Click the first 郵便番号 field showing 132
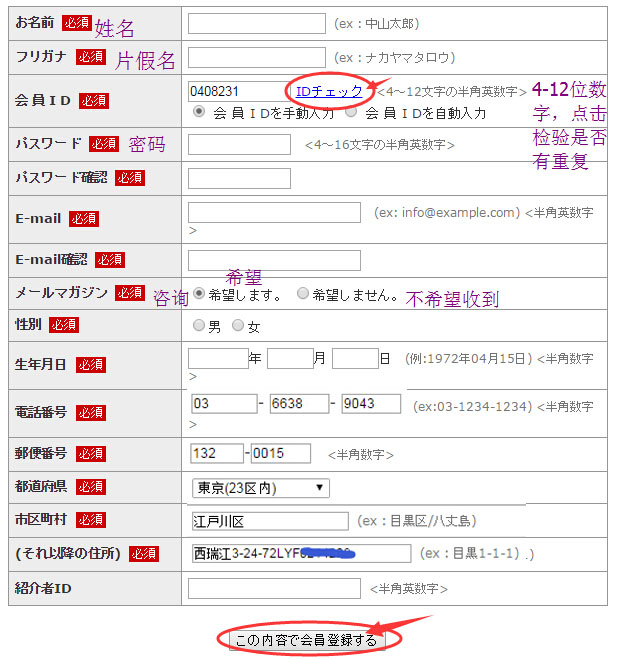Image resolution: width=619 pixels, height=659 pixels. [217, 453]
